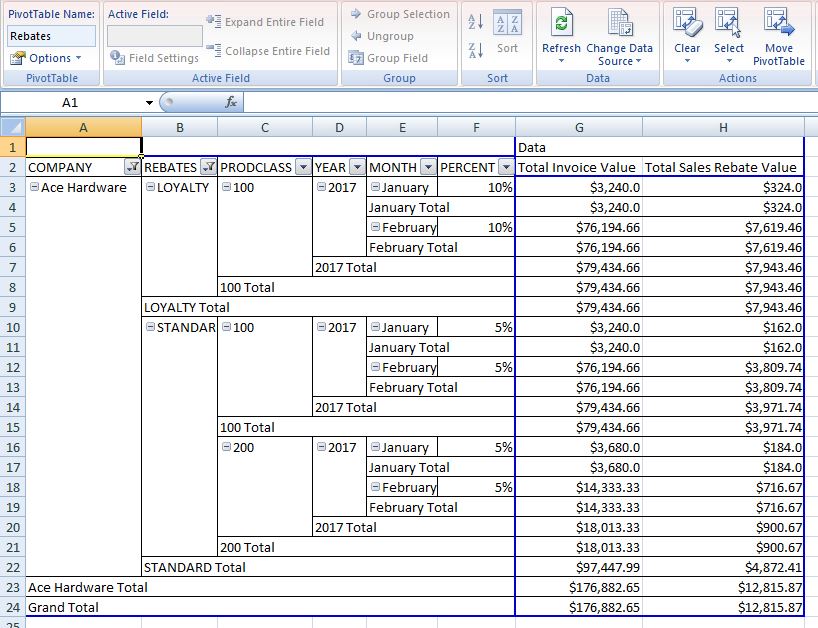Open Change Data Source

tap(620, 38)
